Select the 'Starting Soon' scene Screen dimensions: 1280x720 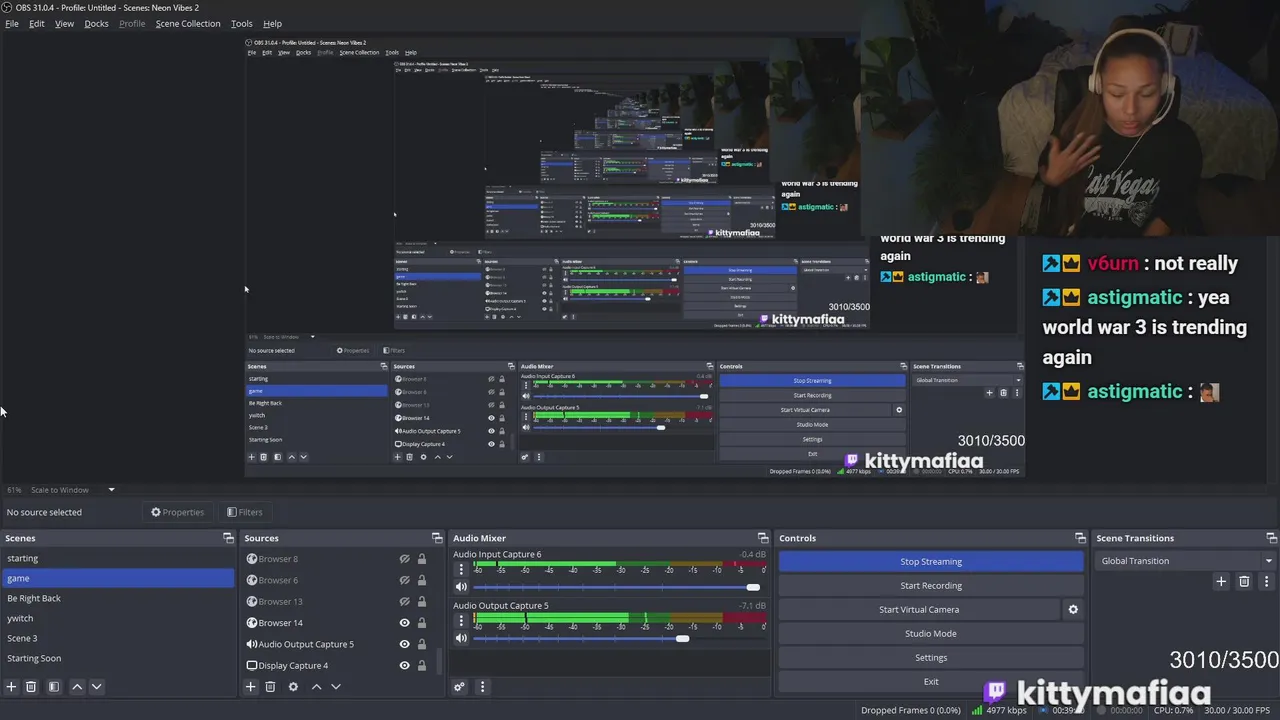118,658
